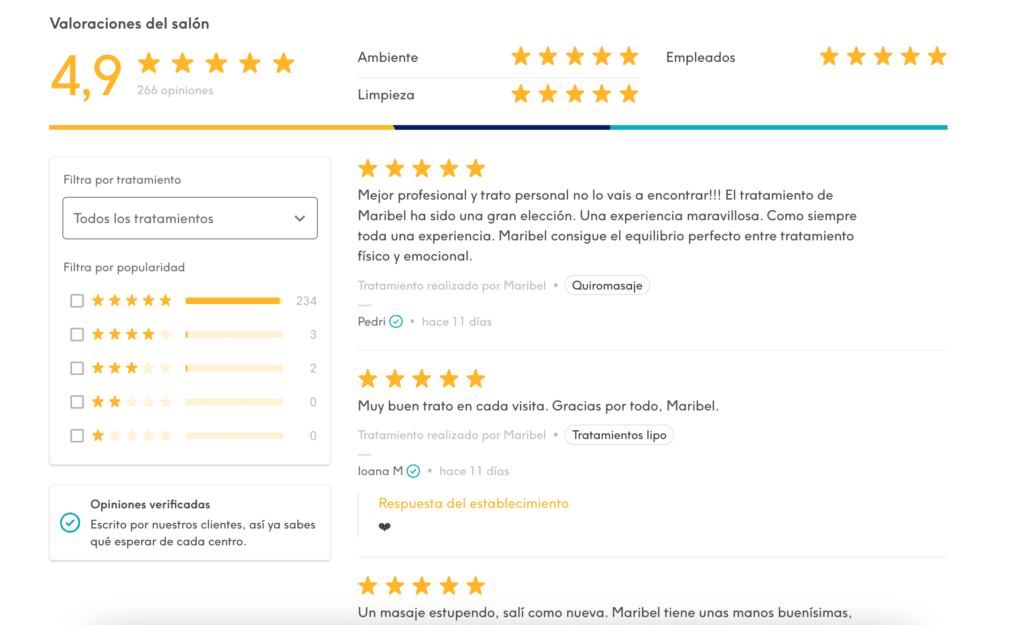This screenshot has width=1024, height=625.
Task: Click the overall 4,9 rating stars
Action: [x=216, y=64]
